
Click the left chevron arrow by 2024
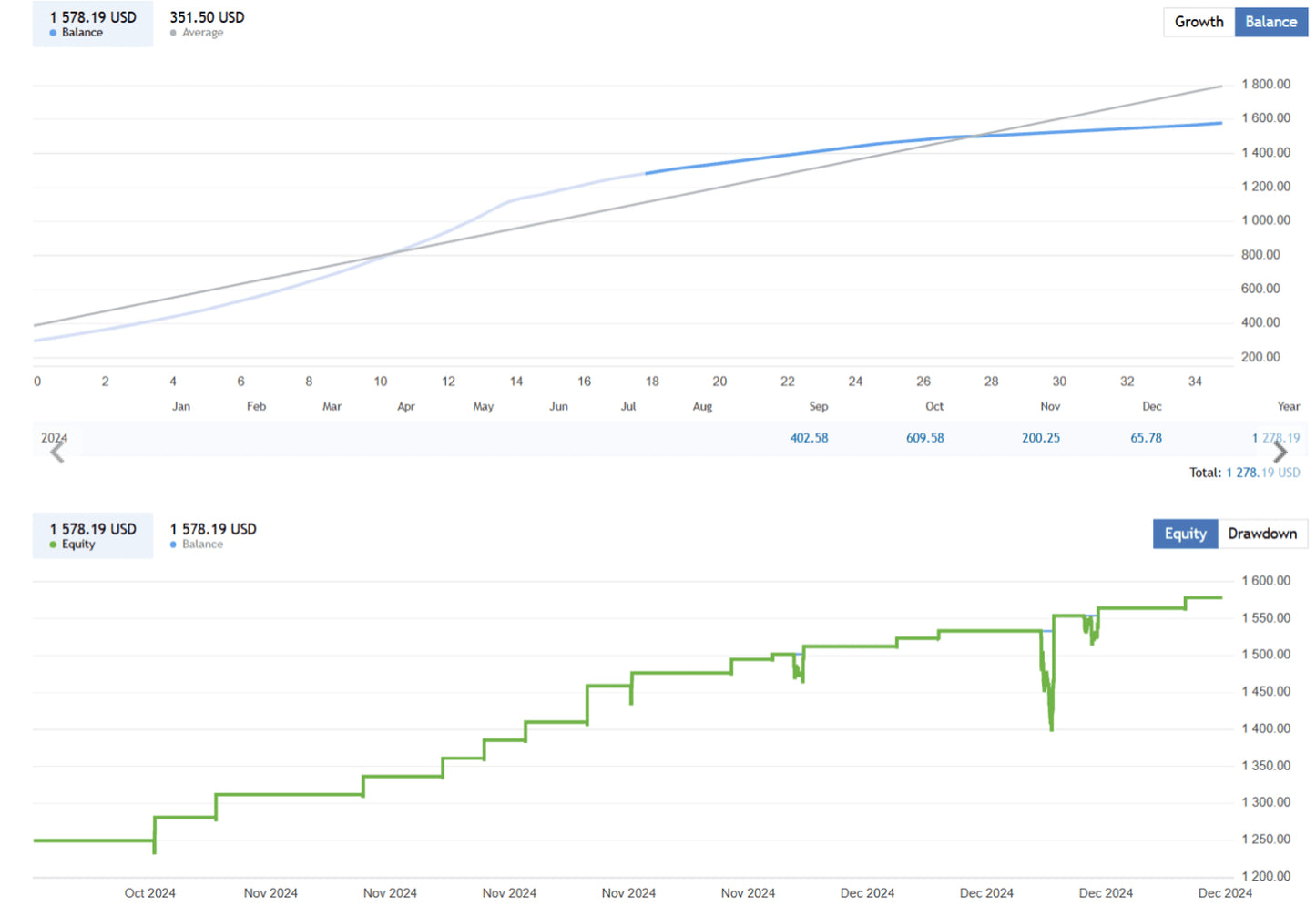tap(56, 453)
